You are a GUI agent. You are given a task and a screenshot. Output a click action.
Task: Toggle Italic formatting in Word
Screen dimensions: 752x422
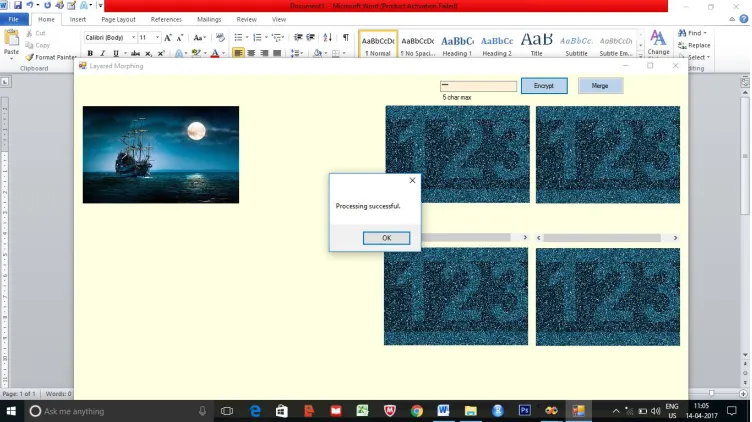point(102,53)
